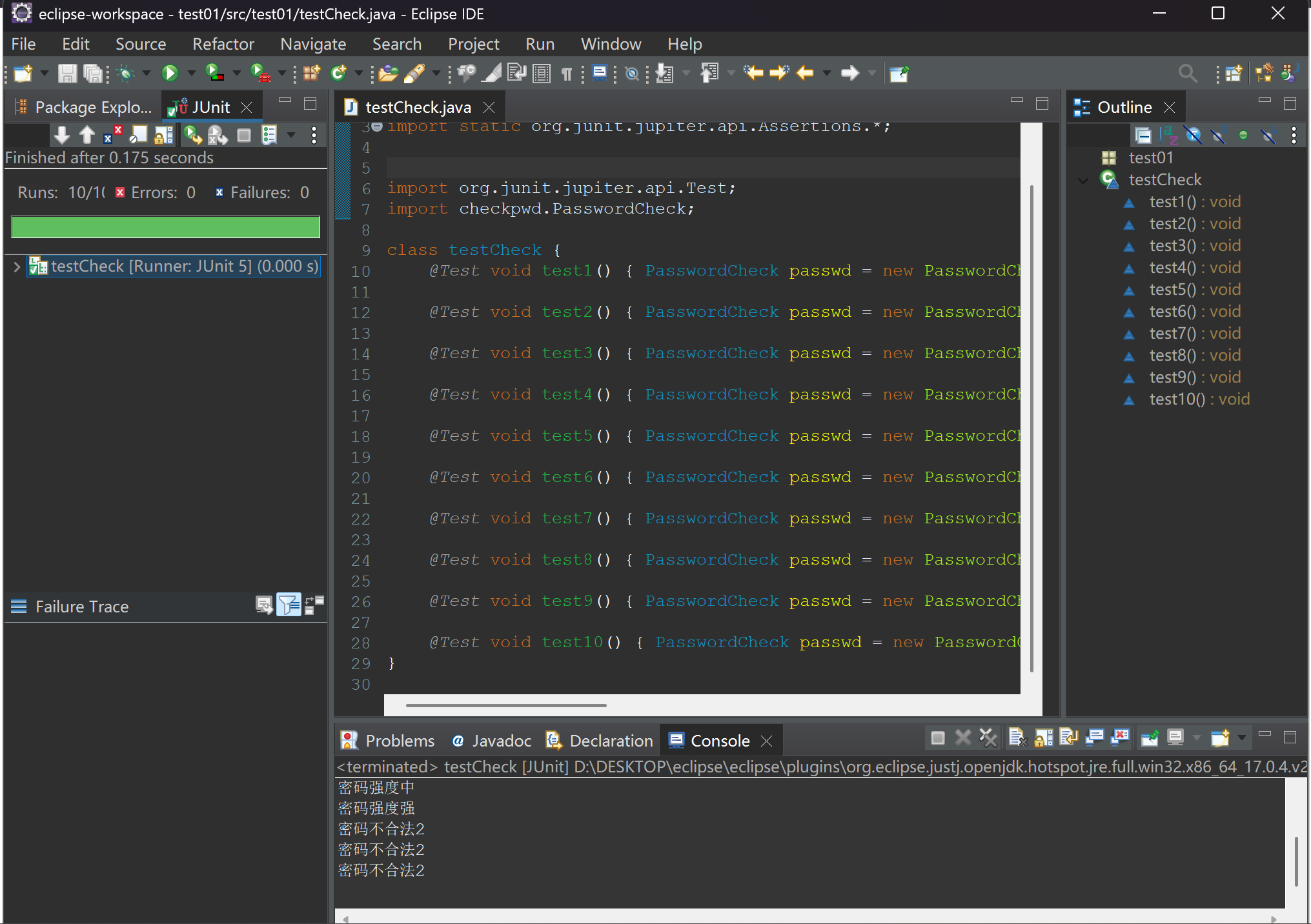1311x924 pixels.
Task: Click the green JUnit progress bar
Action: pyautogui.click(x=165, y=226)
